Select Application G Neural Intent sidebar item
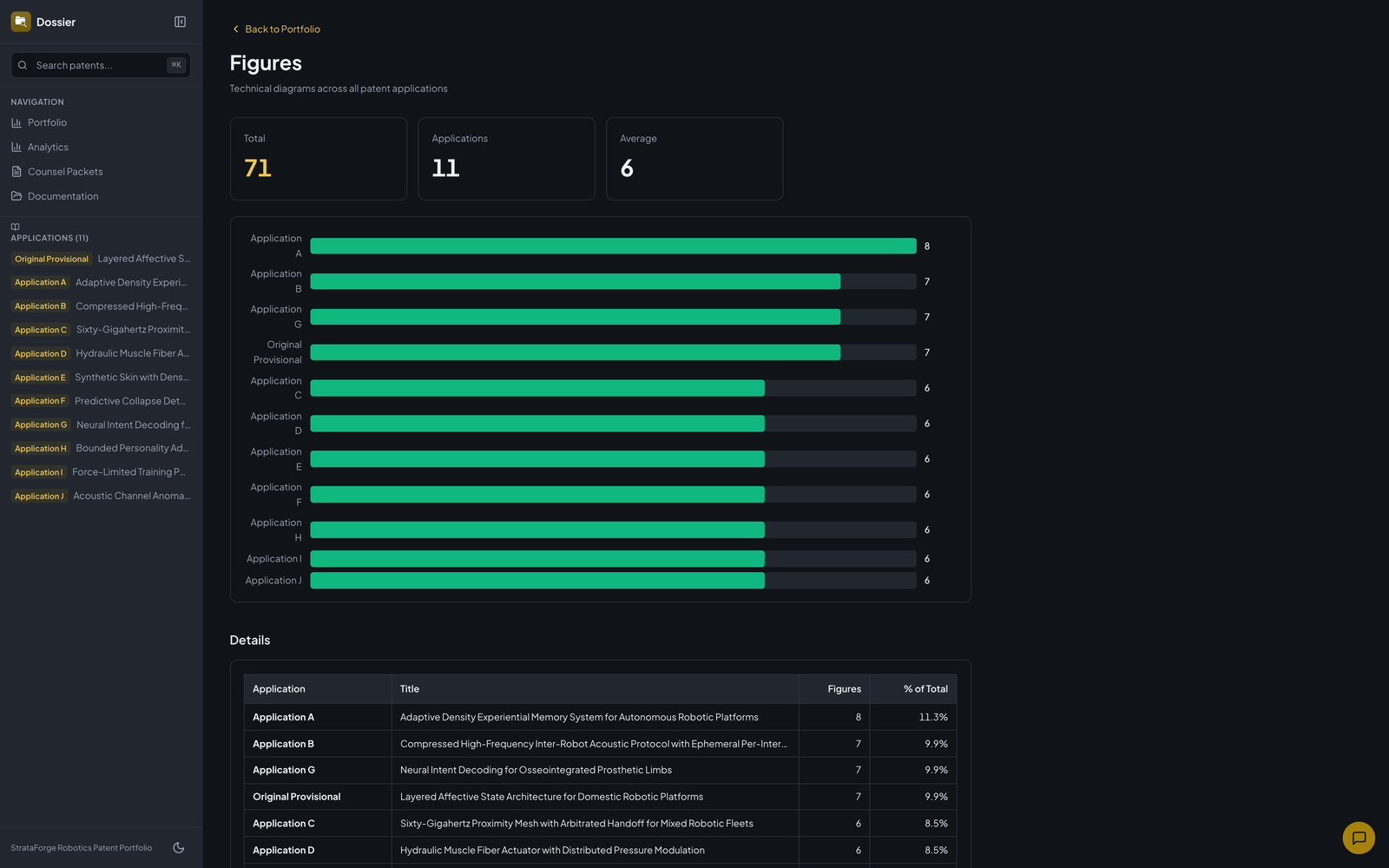Viewport: 1389px width, 868px height. point(101,424)
